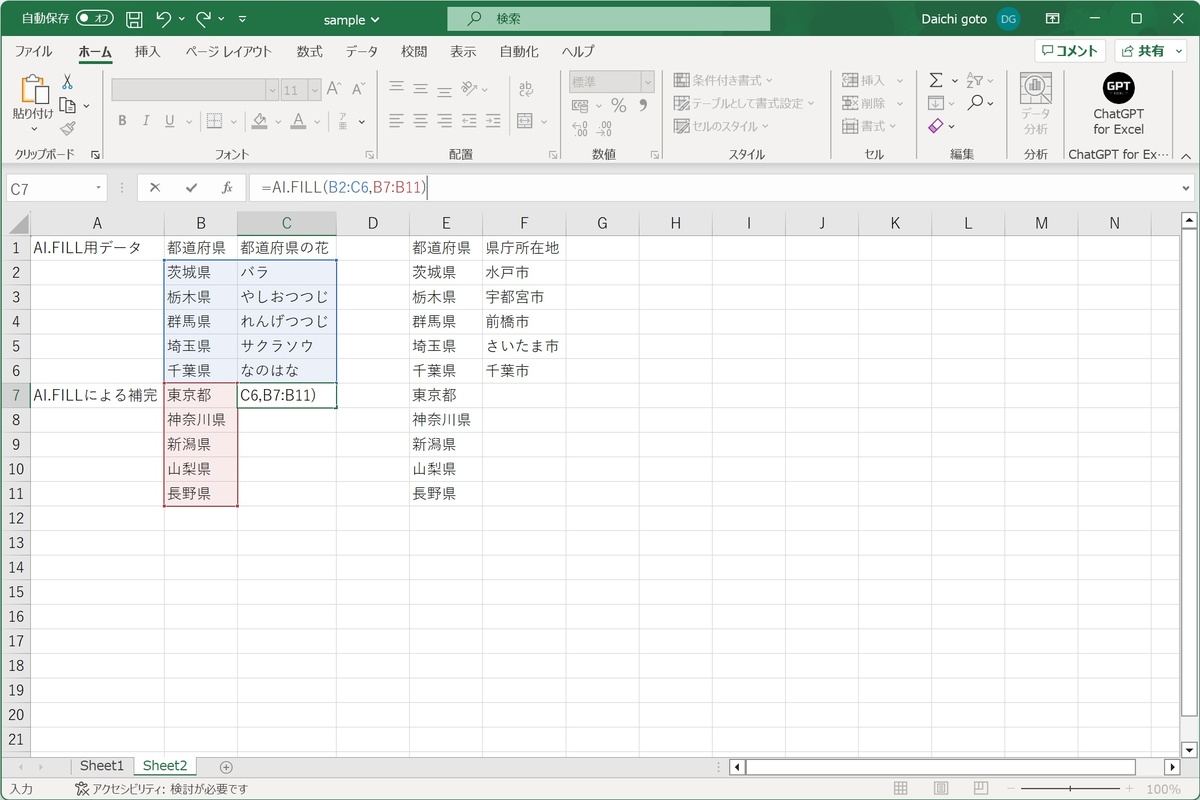This screenshot has height=800, width=1200.
Task: Open テーブルとして書式設定 dropdown
Action: (744, 103)
